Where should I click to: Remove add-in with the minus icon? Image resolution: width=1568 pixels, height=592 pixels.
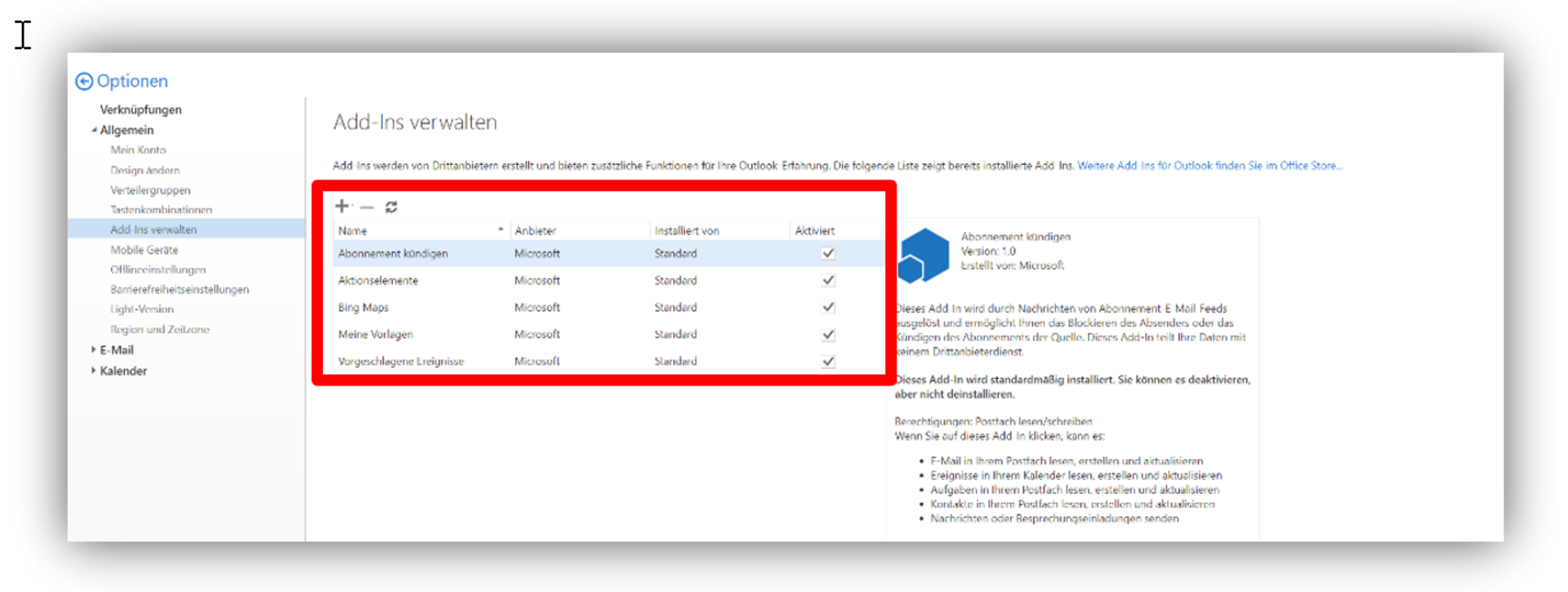367,207
